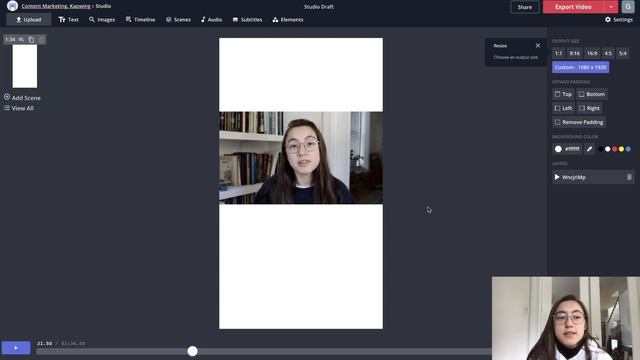Close the Resize tooltip
This screenshot has width=640, height=360.
click(538, 45)
